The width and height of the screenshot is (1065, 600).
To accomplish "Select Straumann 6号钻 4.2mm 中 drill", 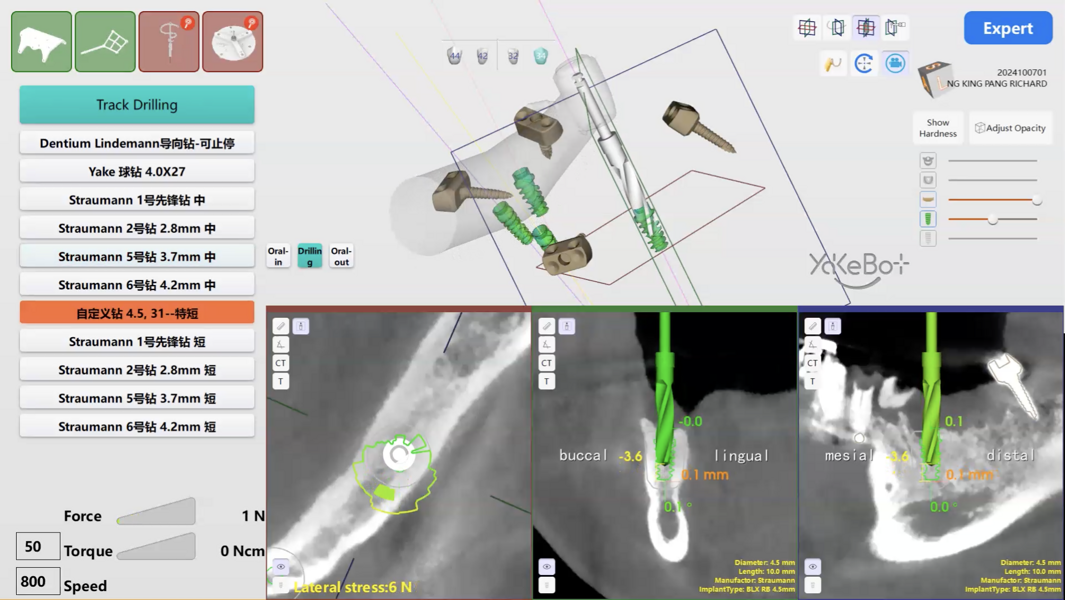I will point(137,285).
